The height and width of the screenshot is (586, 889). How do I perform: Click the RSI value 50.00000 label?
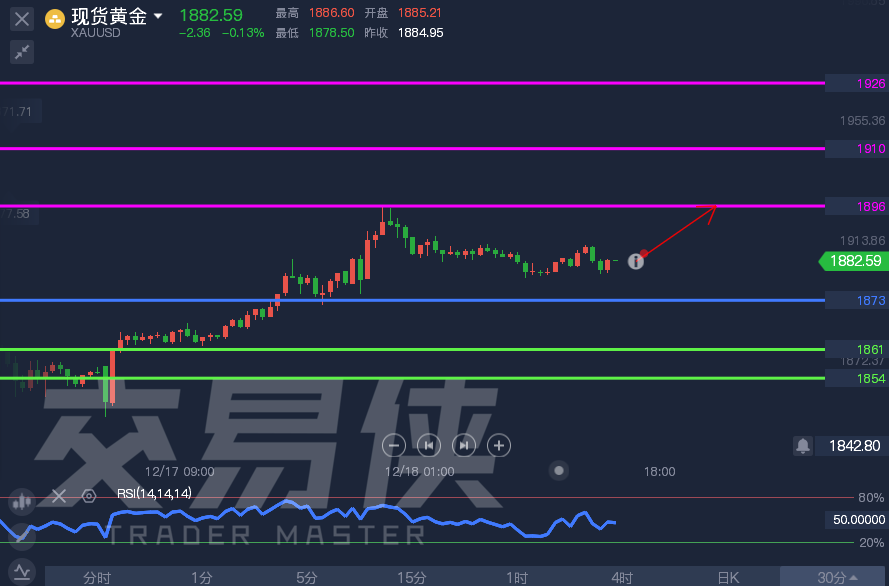[858, 520]
